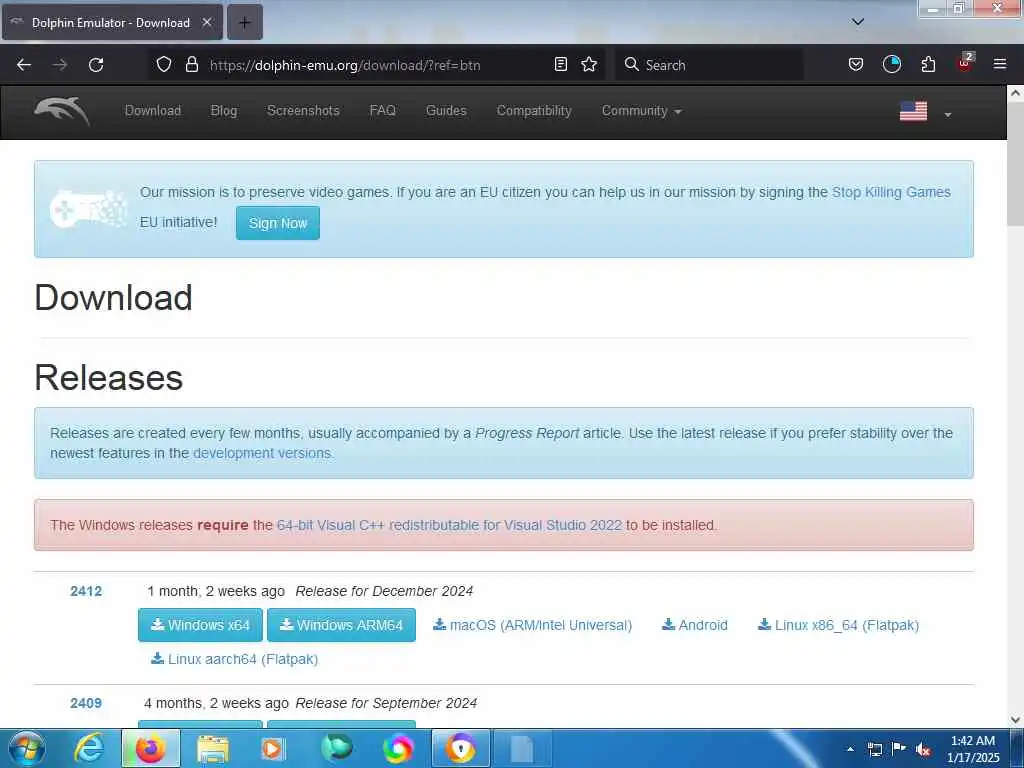Open the extensions puzzle icon
Image resolution: width=1024 pixels, height=768 pixels.
[928, 64]
